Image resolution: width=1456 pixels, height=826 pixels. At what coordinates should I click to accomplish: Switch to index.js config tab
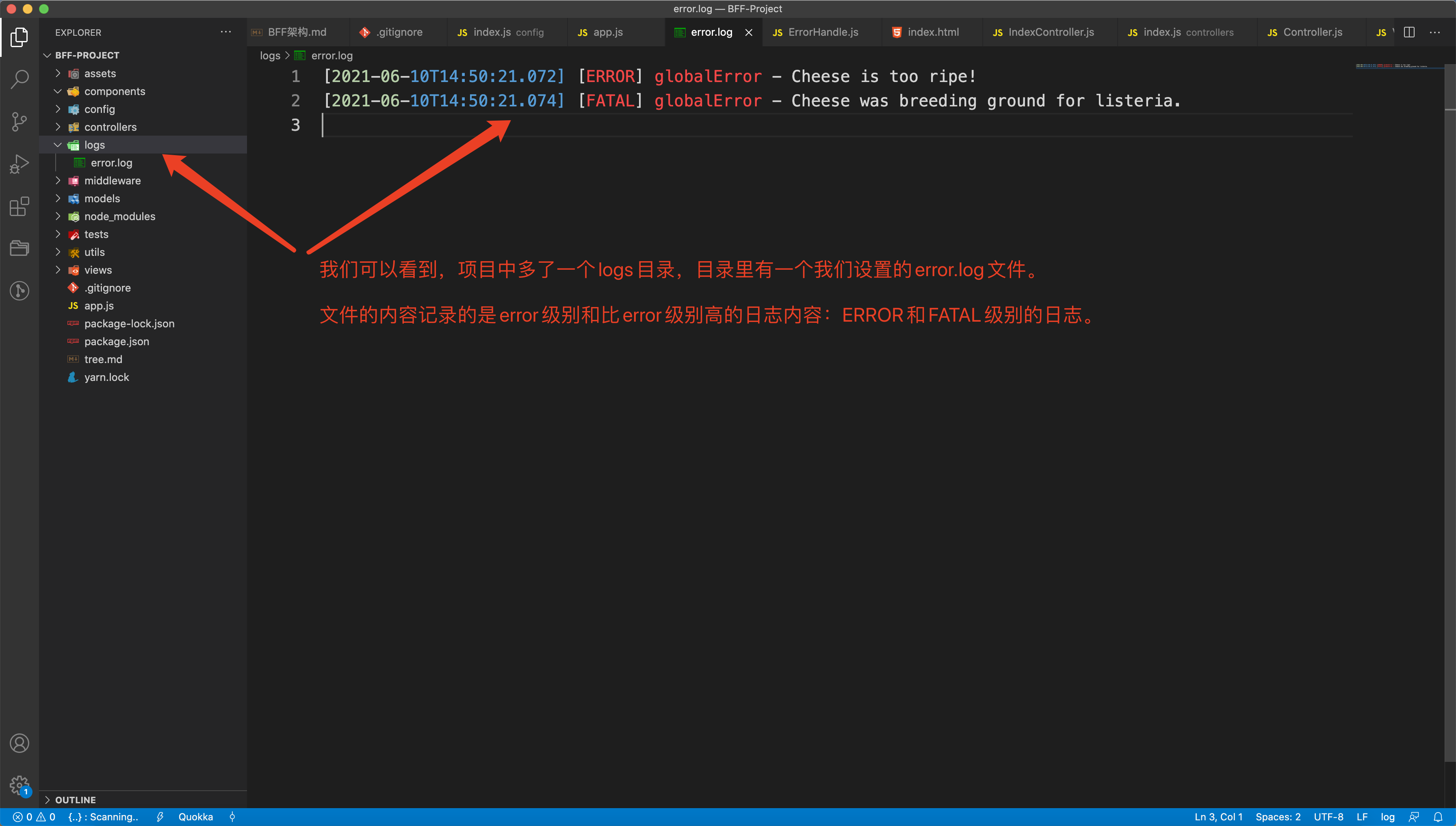click(x=508, y=32)
